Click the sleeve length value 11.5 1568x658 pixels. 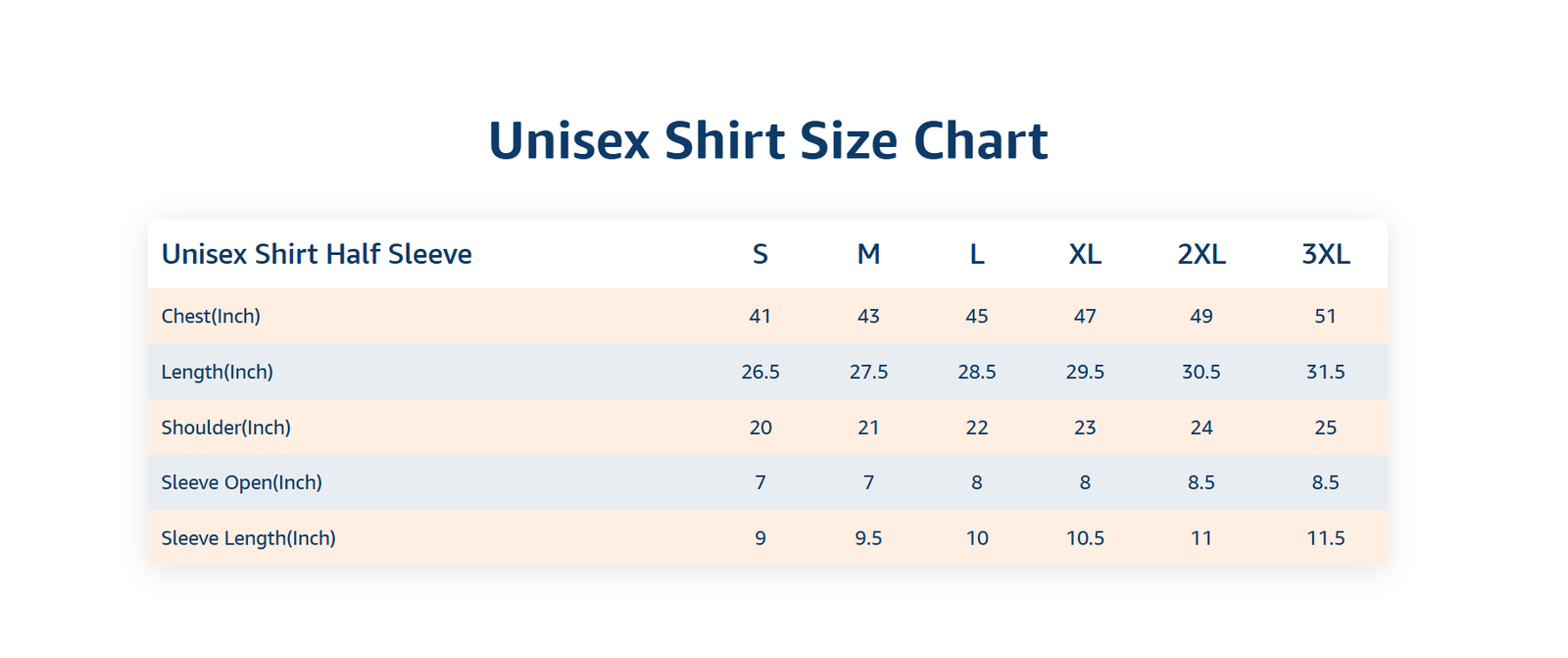1326,538
